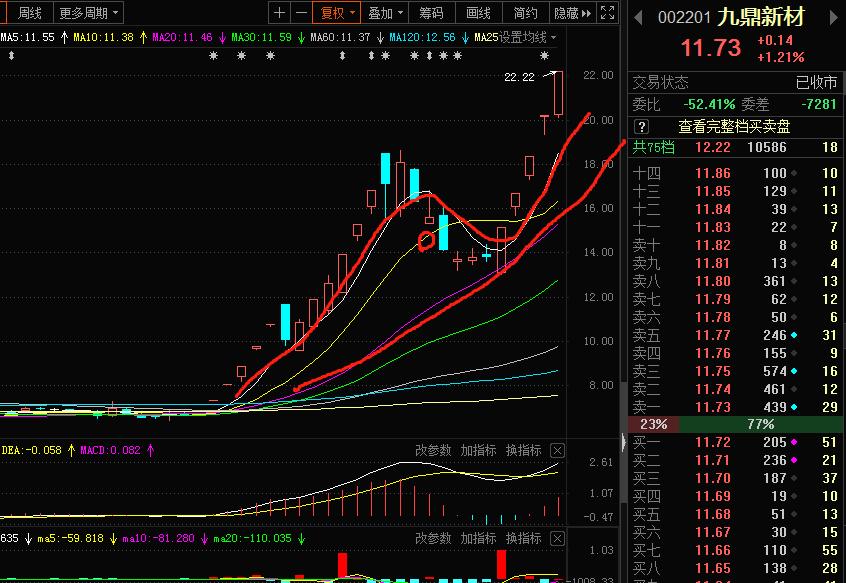
Task: Click the MA20 down-arrow indicator
Action: click(222, 38)
